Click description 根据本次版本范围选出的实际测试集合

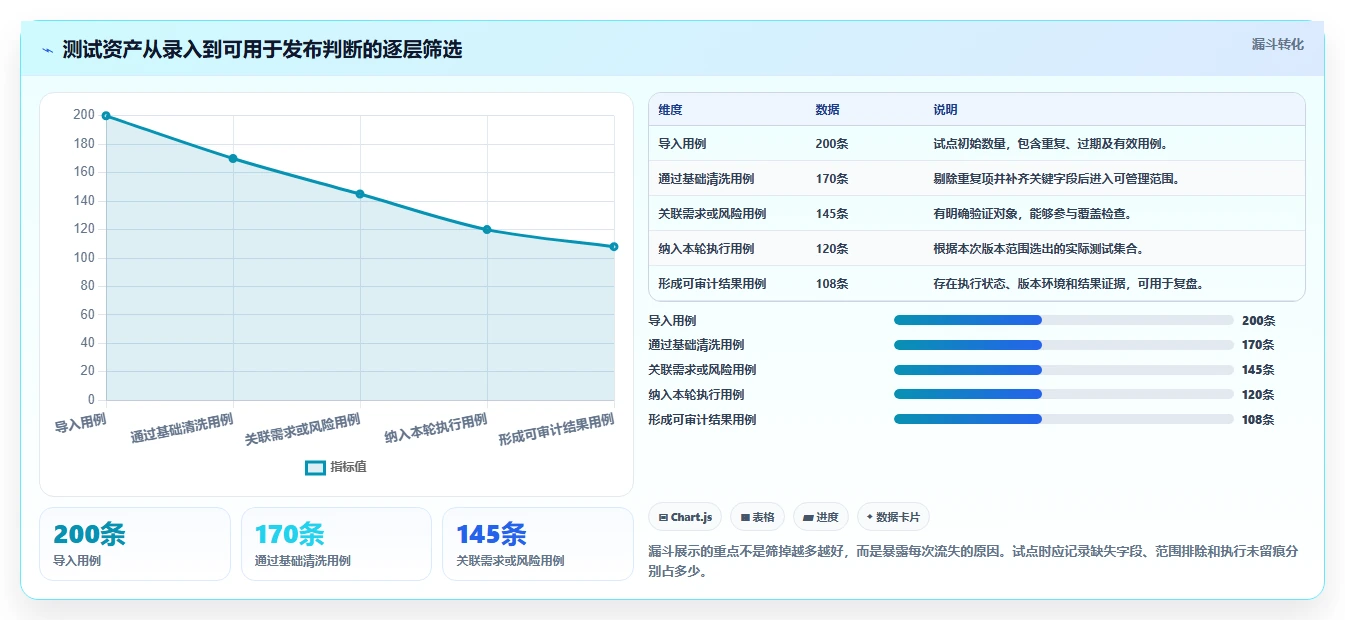pos(1038,249)
